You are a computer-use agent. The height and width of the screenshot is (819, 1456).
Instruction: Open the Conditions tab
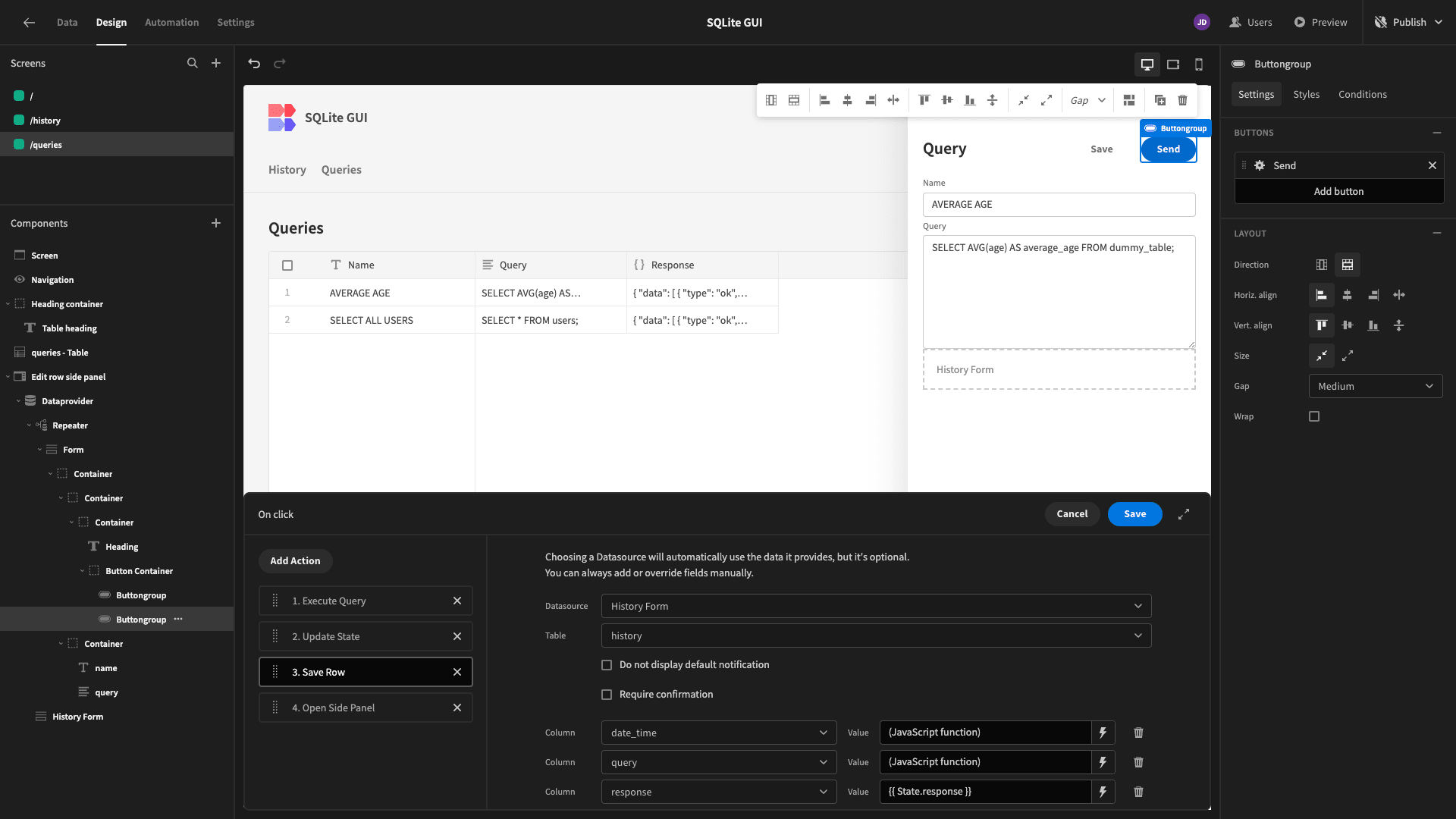pos(1363,94)
